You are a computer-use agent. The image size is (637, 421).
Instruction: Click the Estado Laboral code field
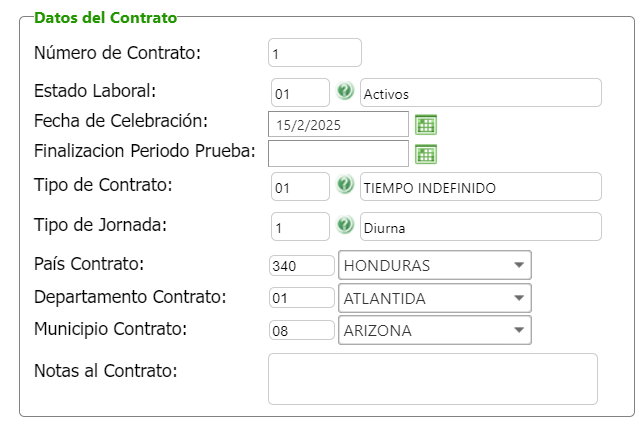click(x=300, y=93)
